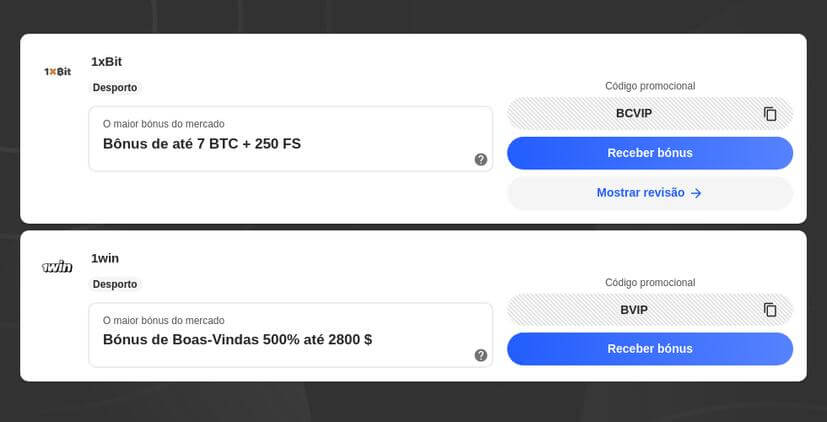Click Boas-Vindas 500% bonus text
Image resolution: width=827 pixels, height=422 pixels.
(x=237, y=340)
